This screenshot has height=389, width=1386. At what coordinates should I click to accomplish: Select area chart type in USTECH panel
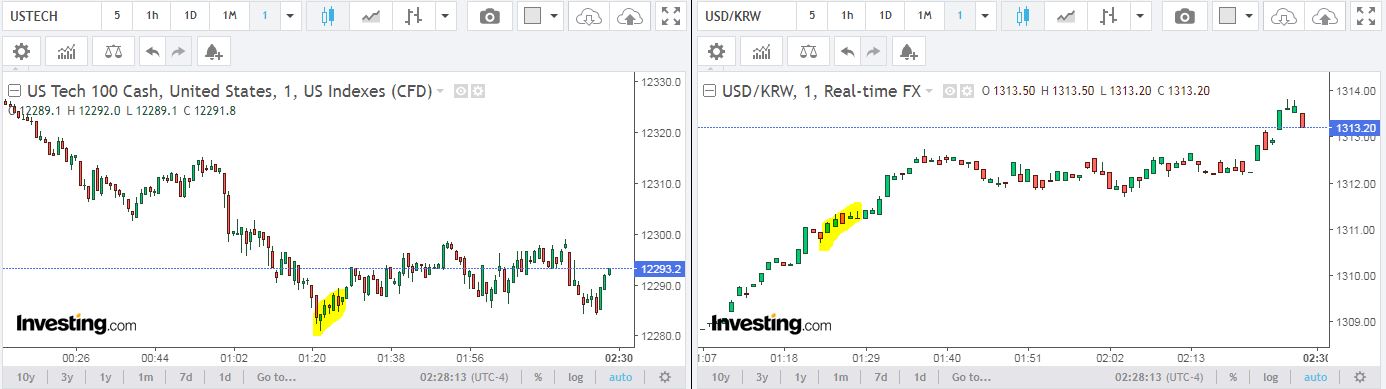pos(370,16)
